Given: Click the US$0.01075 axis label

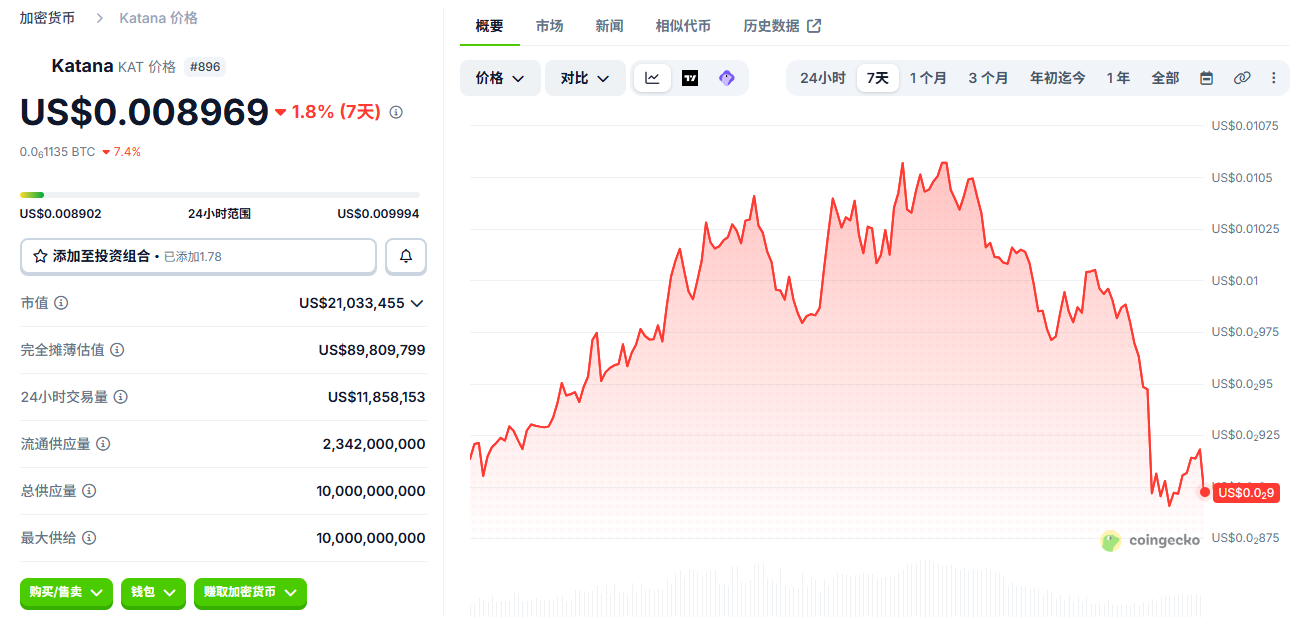Looking at the screenshot, I should pyautogui.click(x=1245, y=126).
